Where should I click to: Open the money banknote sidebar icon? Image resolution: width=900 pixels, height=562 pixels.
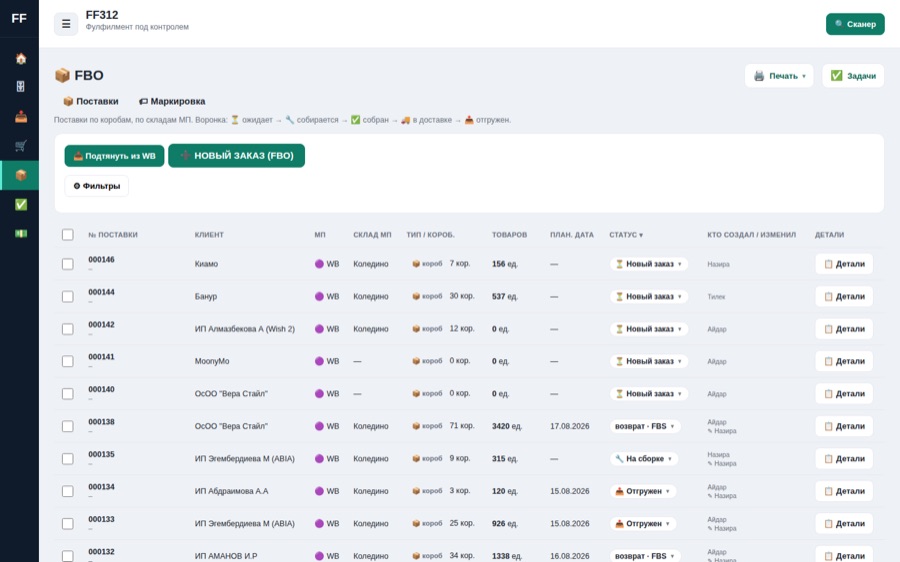(x=21, y=234)
